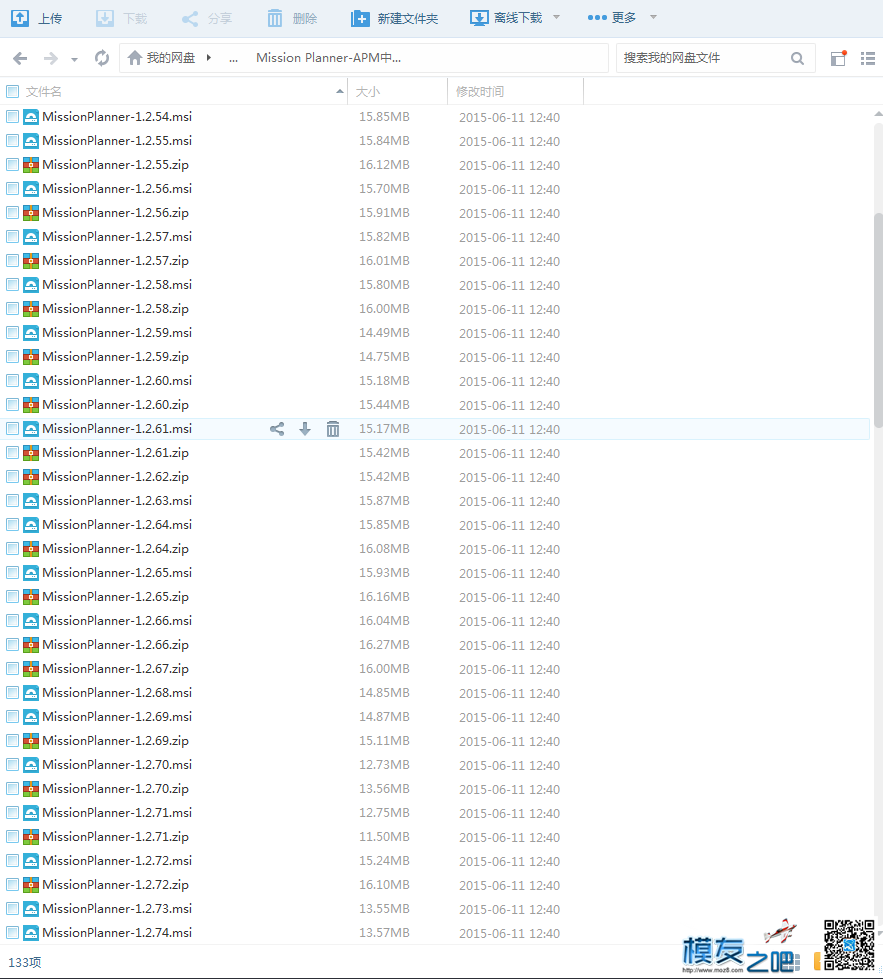Open file MissionPlanner-1.2.55.msi

(117, 140)
